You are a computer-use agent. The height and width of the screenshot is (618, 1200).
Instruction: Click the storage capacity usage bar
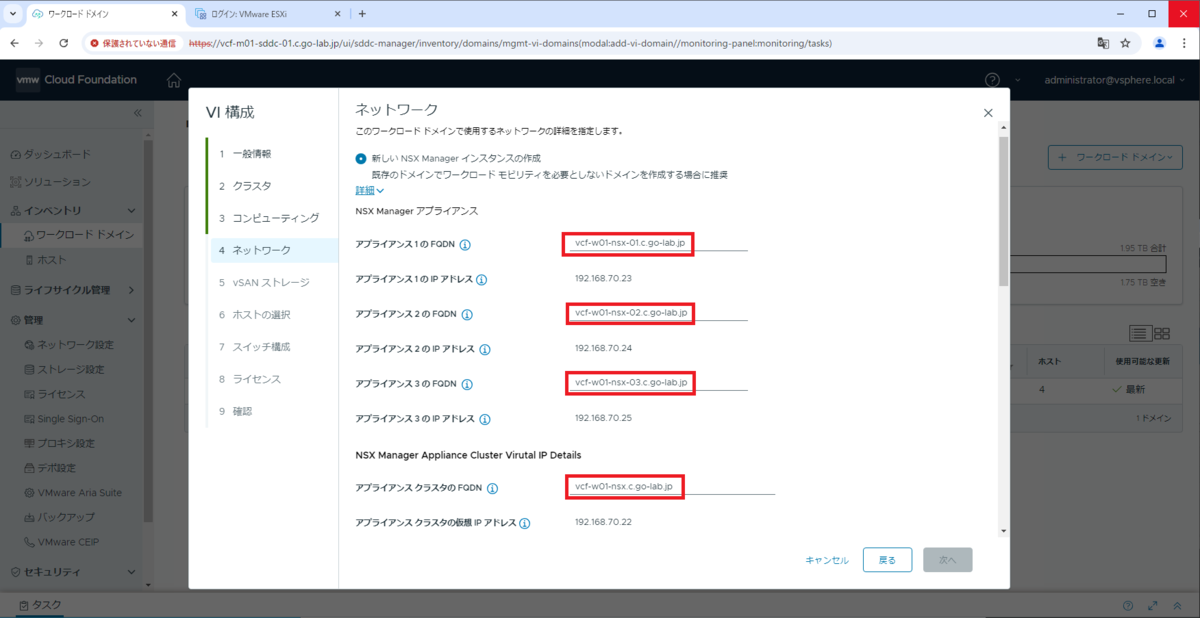click(1088, 265)
